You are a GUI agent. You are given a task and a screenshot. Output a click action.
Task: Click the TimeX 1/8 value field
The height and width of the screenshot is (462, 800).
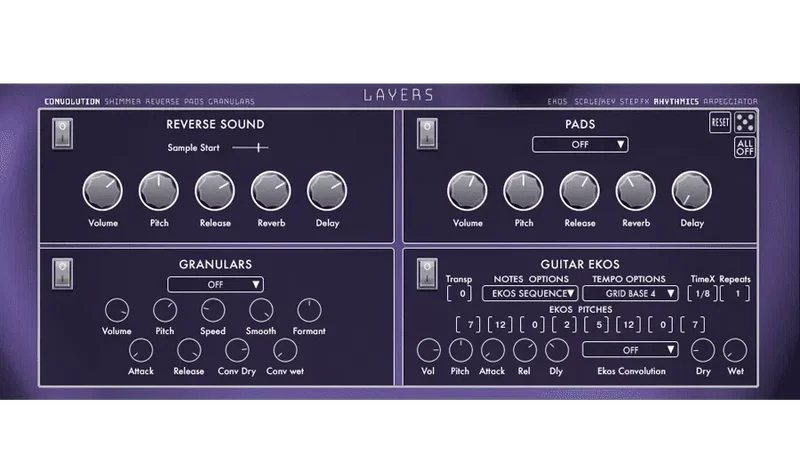click(x=703, y=294)
